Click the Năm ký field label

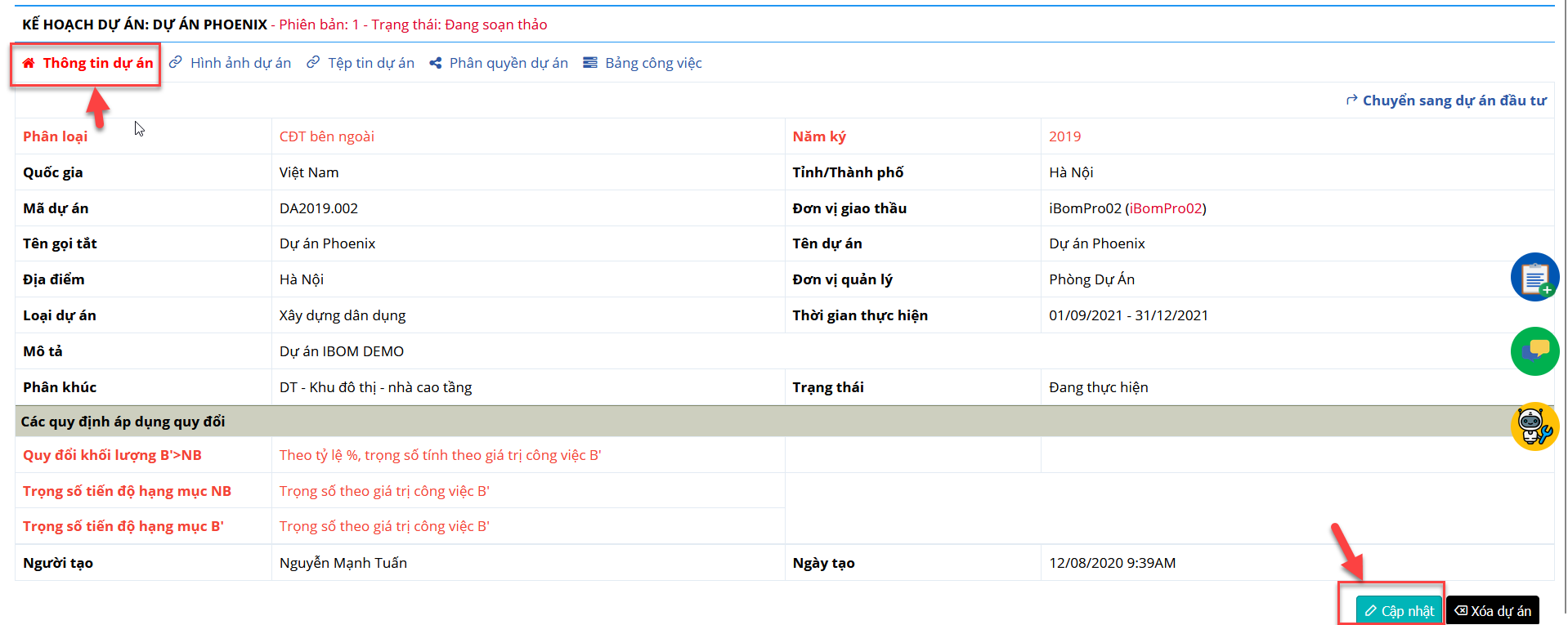click(x=819, y=136)
